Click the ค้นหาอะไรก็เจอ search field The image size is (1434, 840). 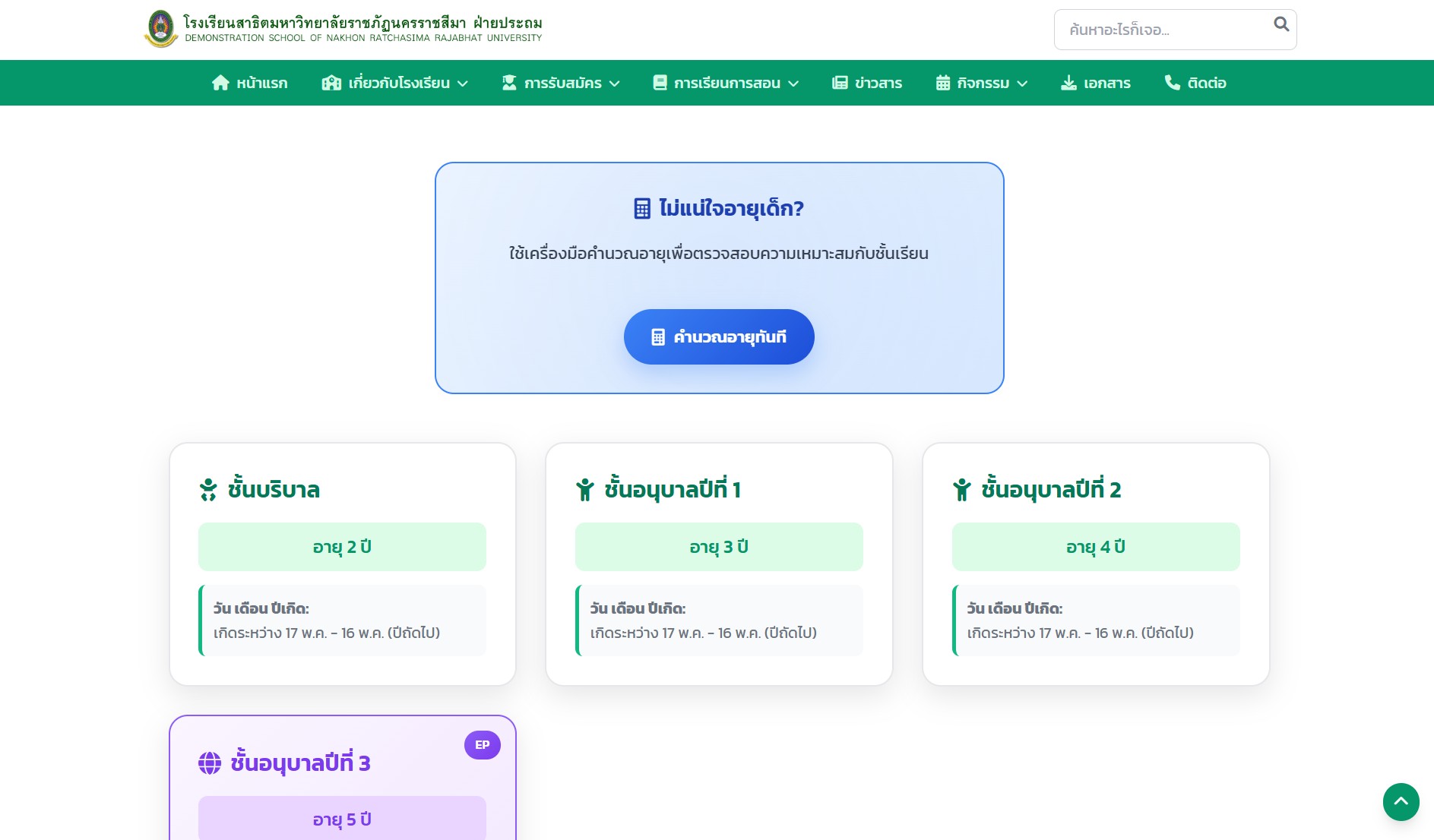pos(1163,30)
